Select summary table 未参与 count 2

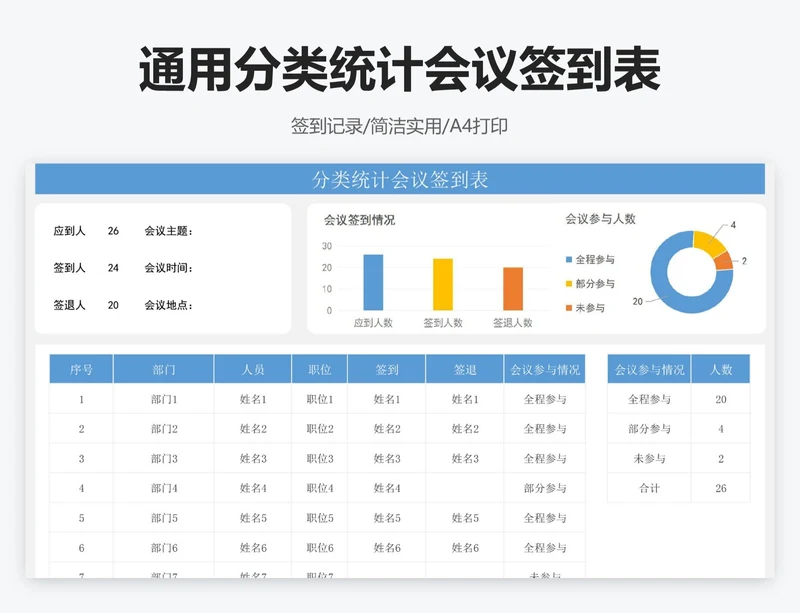pos(720,458)
